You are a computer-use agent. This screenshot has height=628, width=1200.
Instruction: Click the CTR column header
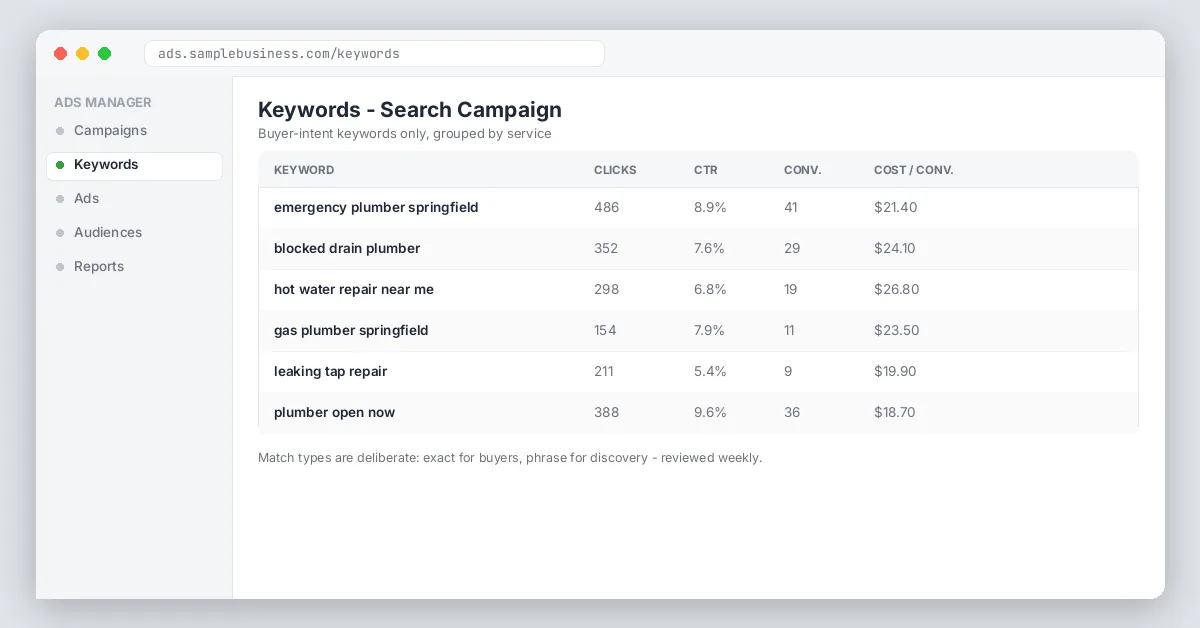click(706, 170)
